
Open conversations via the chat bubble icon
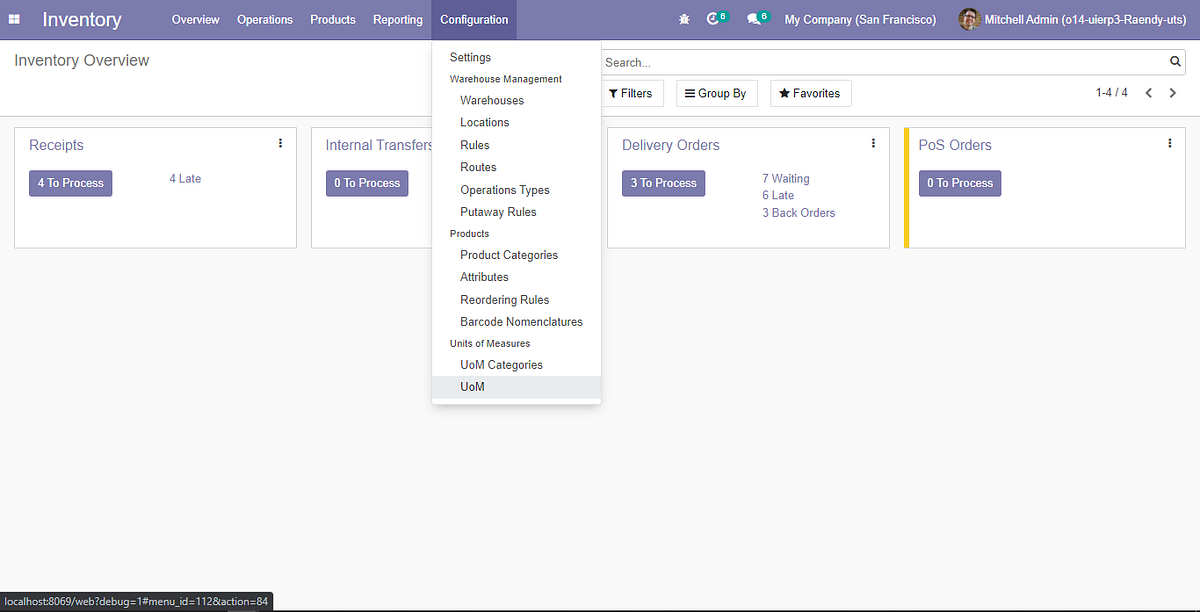752,19
